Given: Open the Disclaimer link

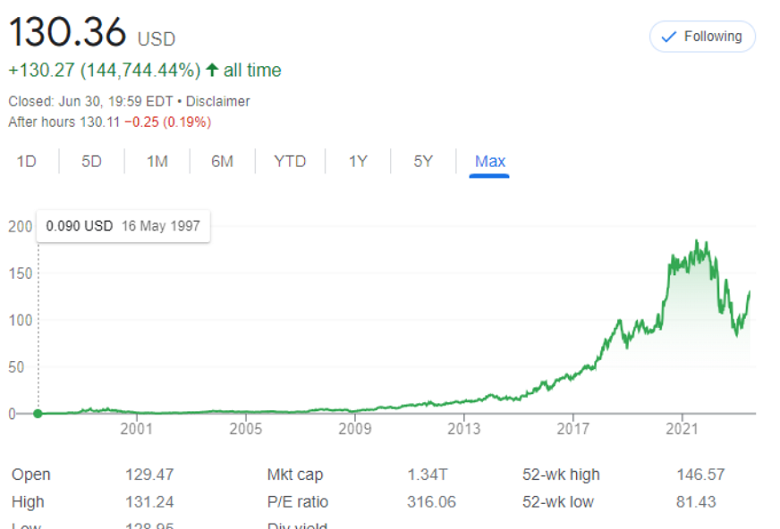Looking at the screenshot, I should (217, 101).
